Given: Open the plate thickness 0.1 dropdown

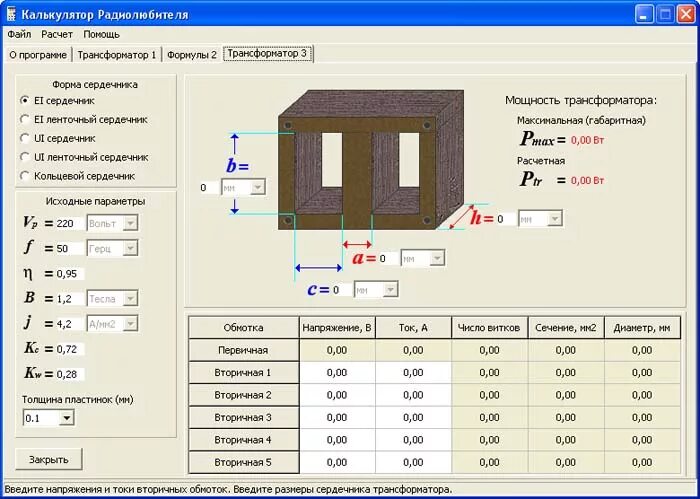Looking at the screenshot, I should point(67,418).
